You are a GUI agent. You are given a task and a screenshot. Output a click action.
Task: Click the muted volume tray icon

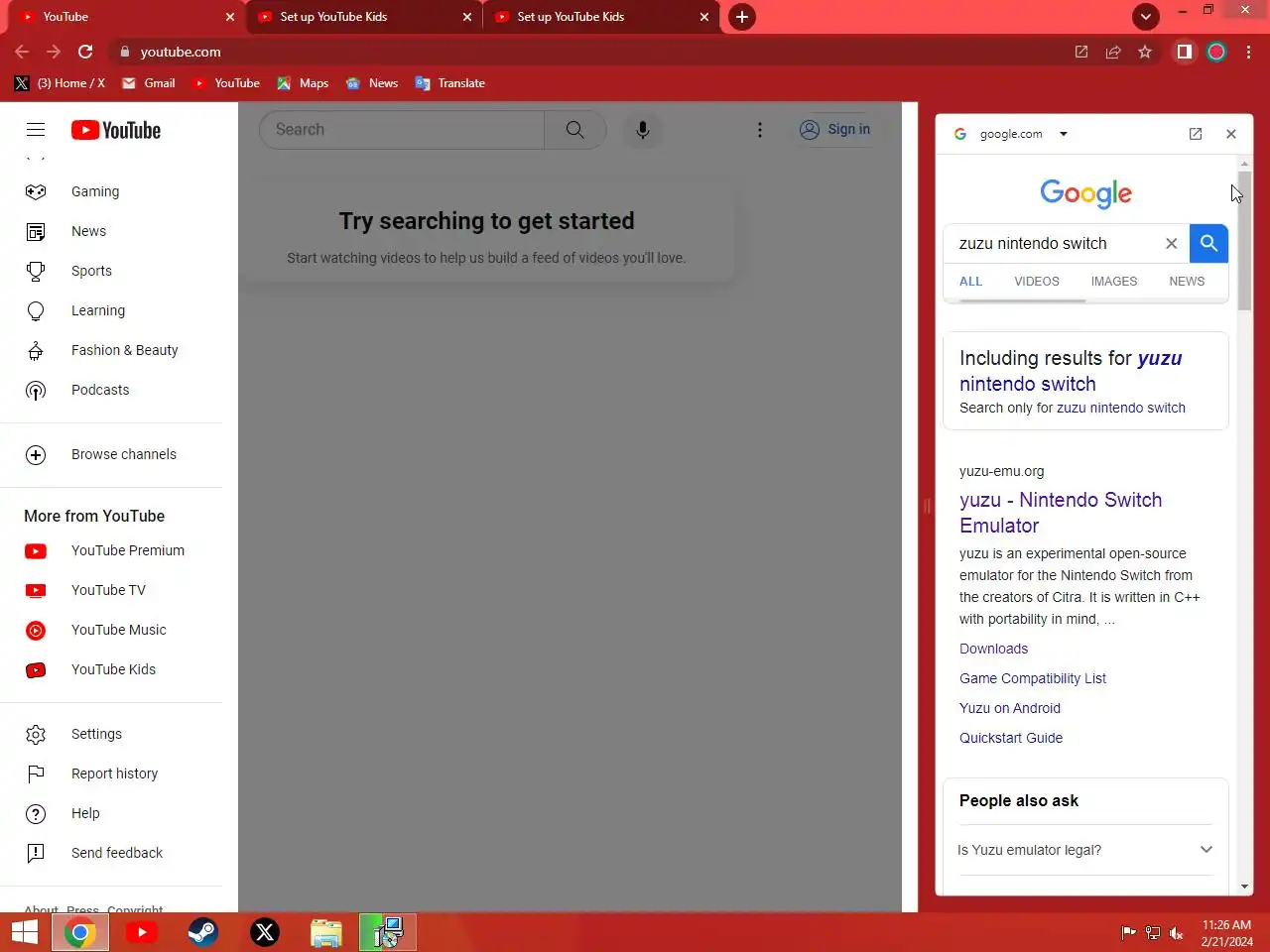tap(1177, 932)
